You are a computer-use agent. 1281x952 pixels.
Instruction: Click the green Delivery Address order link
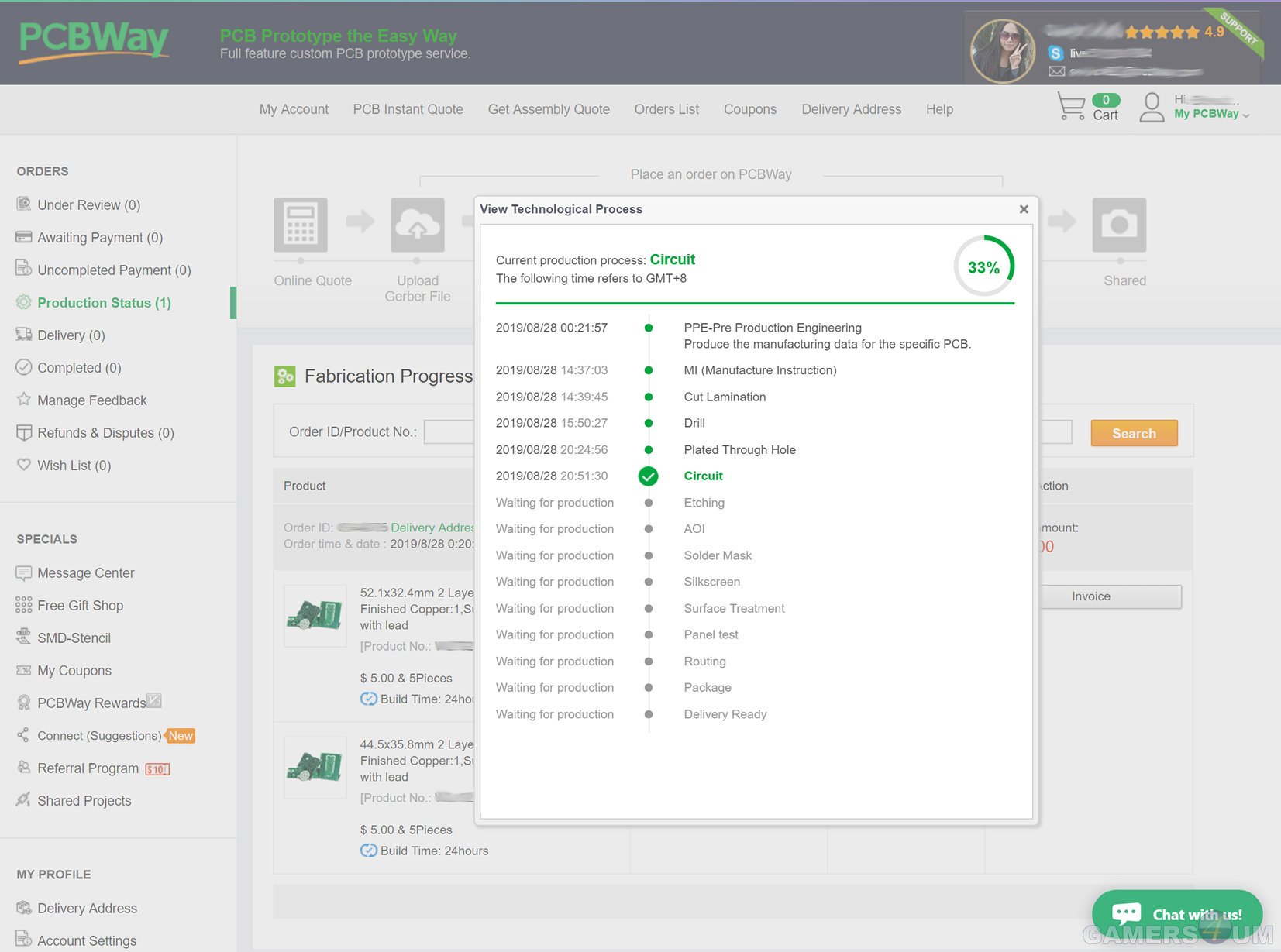pyautogui.click(x=432, y=528)
